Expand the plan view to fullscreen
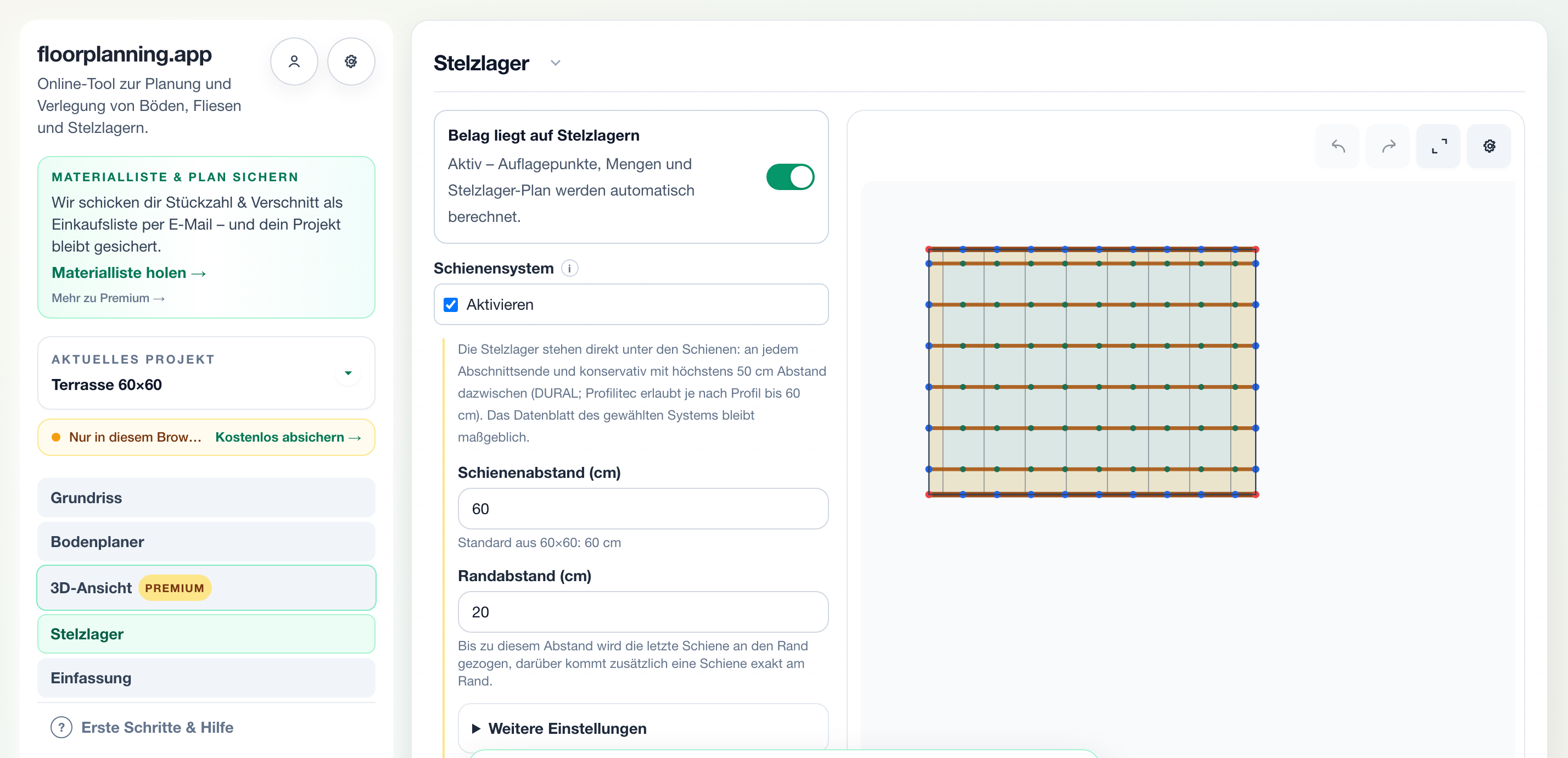 click(1438, 146)
